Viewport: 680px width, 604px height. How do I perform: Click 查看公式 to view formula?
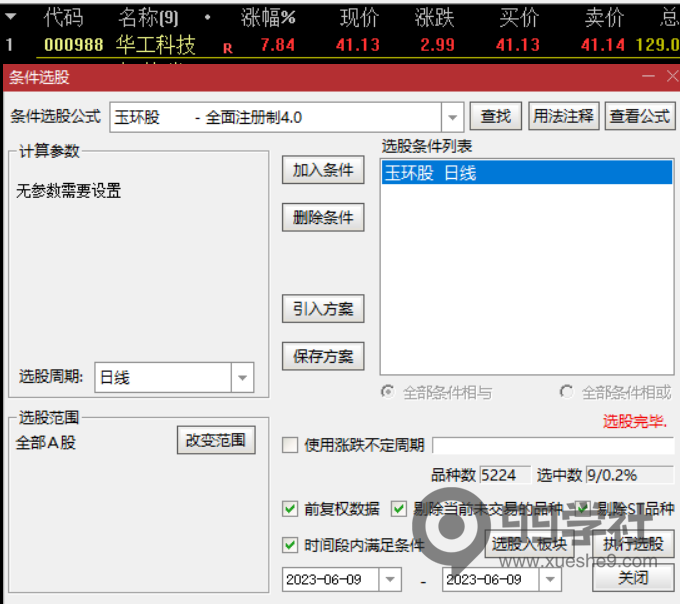tap(640, 117)
